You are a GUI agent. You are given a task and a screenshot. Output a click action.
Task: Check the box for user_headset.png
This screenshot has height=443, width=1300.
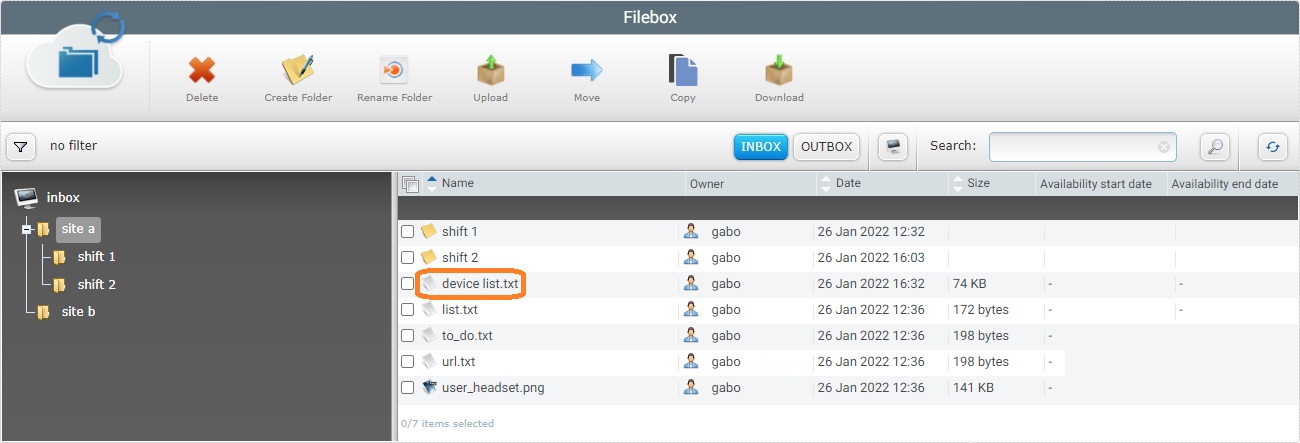pyautogui.click(x=408, y=388)
